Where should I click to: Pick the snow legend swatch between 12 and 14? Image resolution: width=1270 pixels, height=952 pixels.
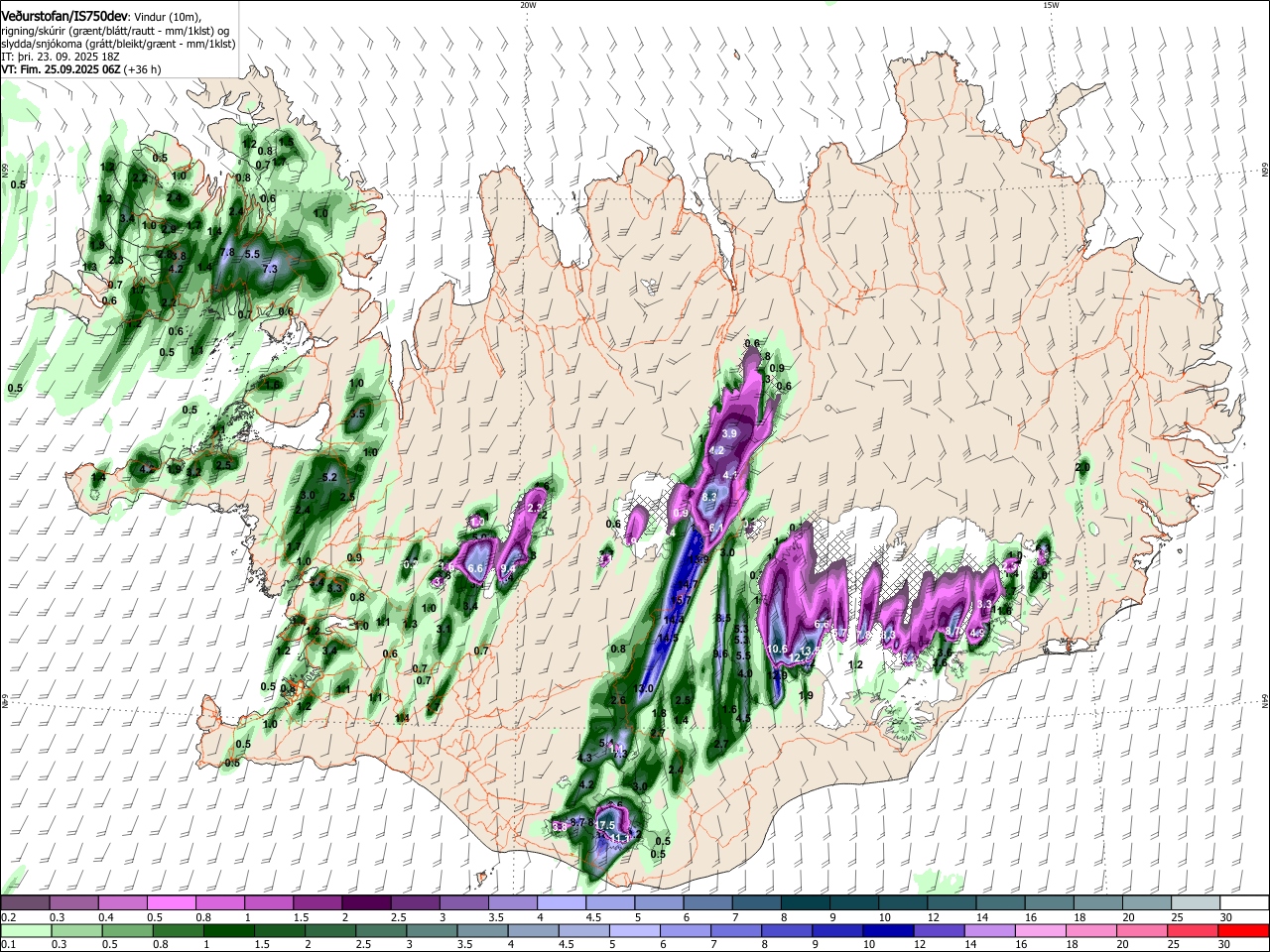(952, 903)
